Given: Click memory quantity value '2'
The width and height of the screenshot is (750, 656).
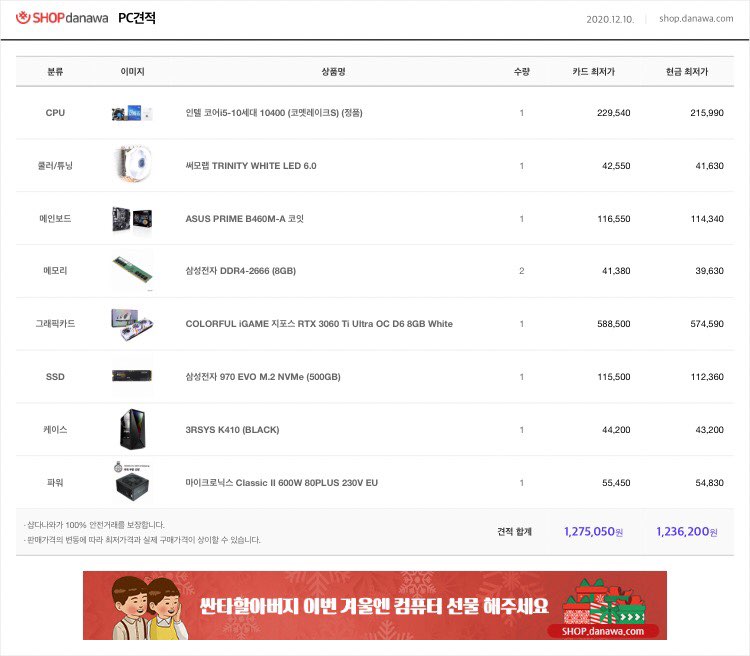Looking at the screenshot, I should tap(521, 271).
